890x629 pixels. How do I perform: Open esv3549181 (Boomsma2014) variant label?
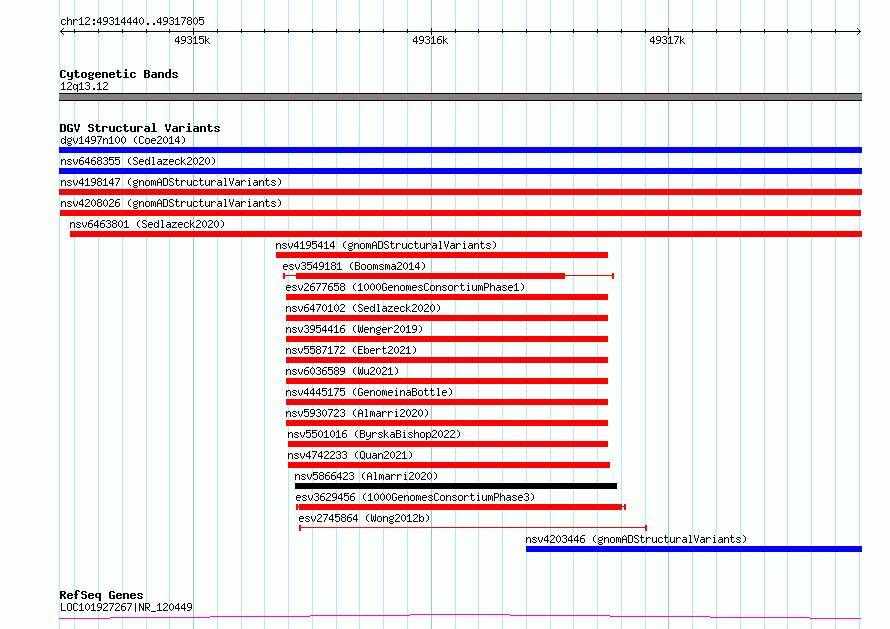354,266
